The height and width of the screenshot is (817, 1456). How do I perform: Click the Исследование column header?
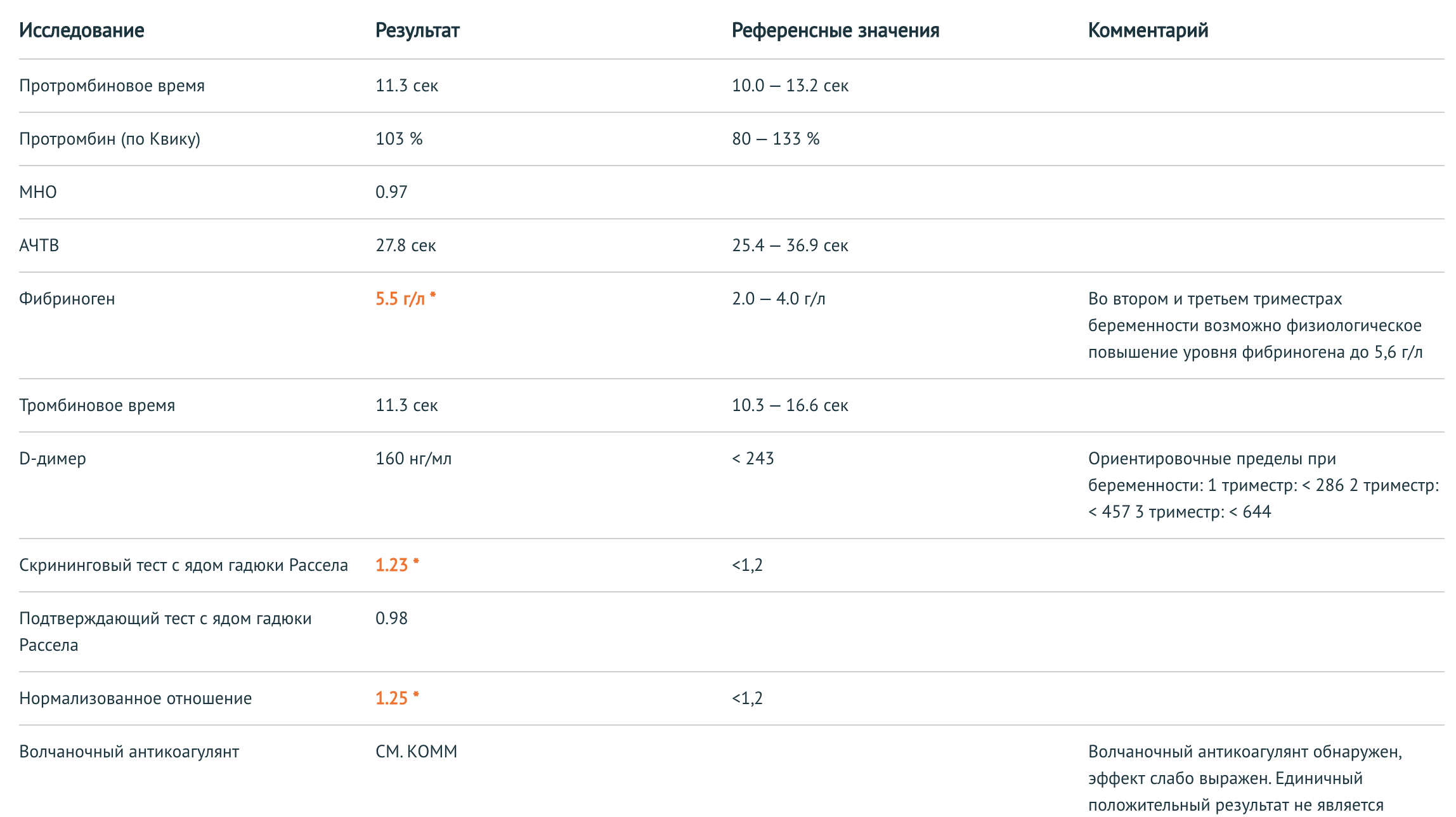click(x=82, y=30)
